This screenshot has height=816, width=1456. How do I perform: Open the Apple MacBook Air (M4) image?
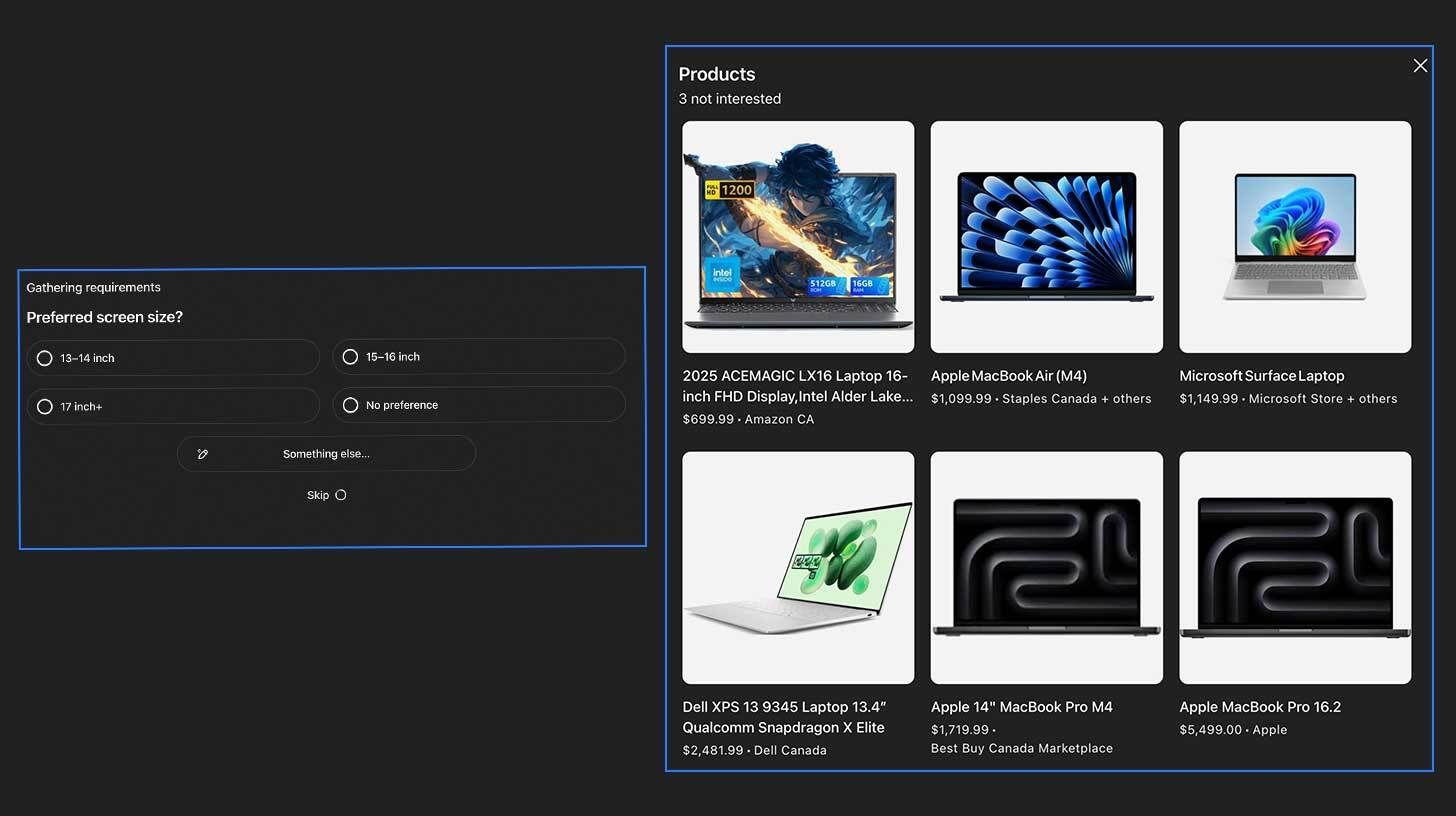[1047, 237]
